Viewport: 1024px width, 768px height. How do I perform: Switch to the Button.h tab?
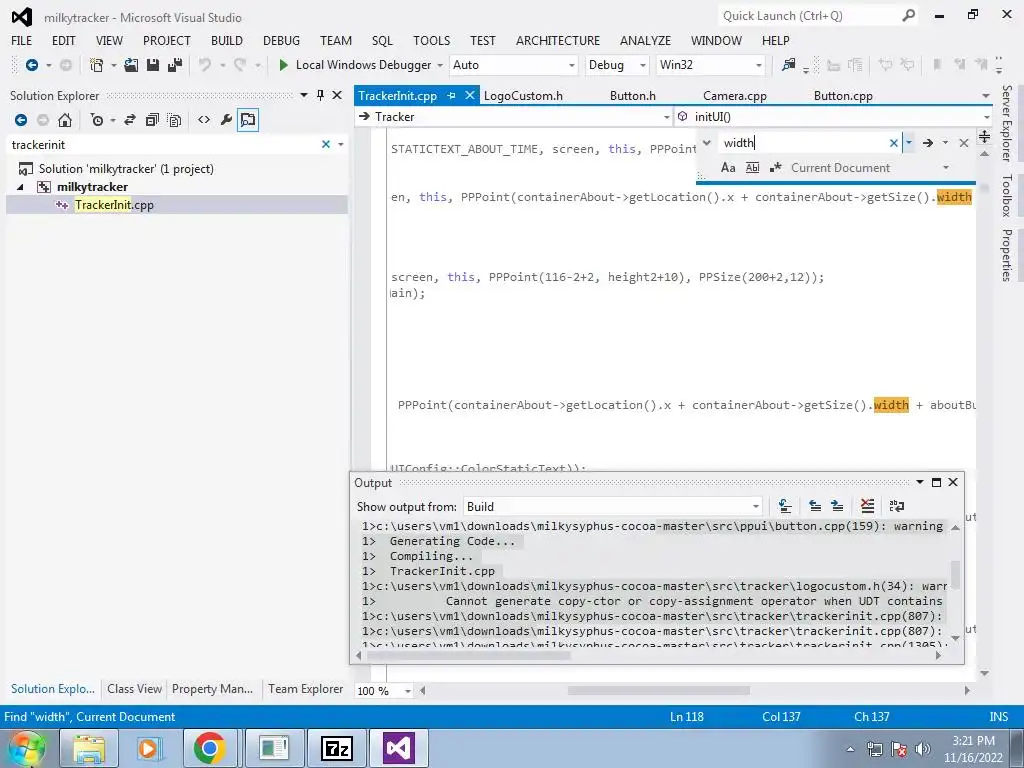click(632, 96)
